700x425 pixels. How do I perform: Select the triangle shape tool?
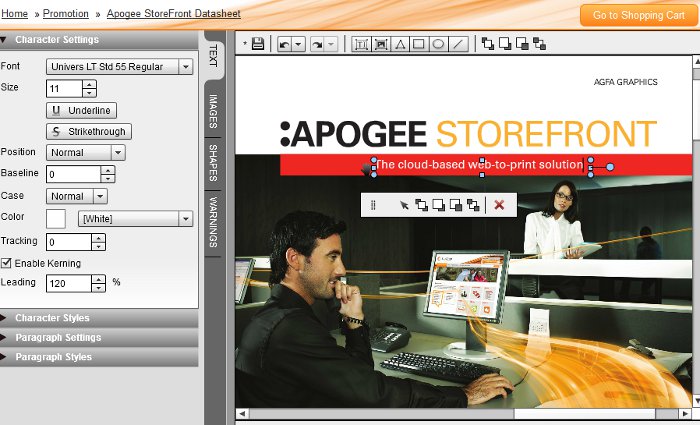point(400,44)
